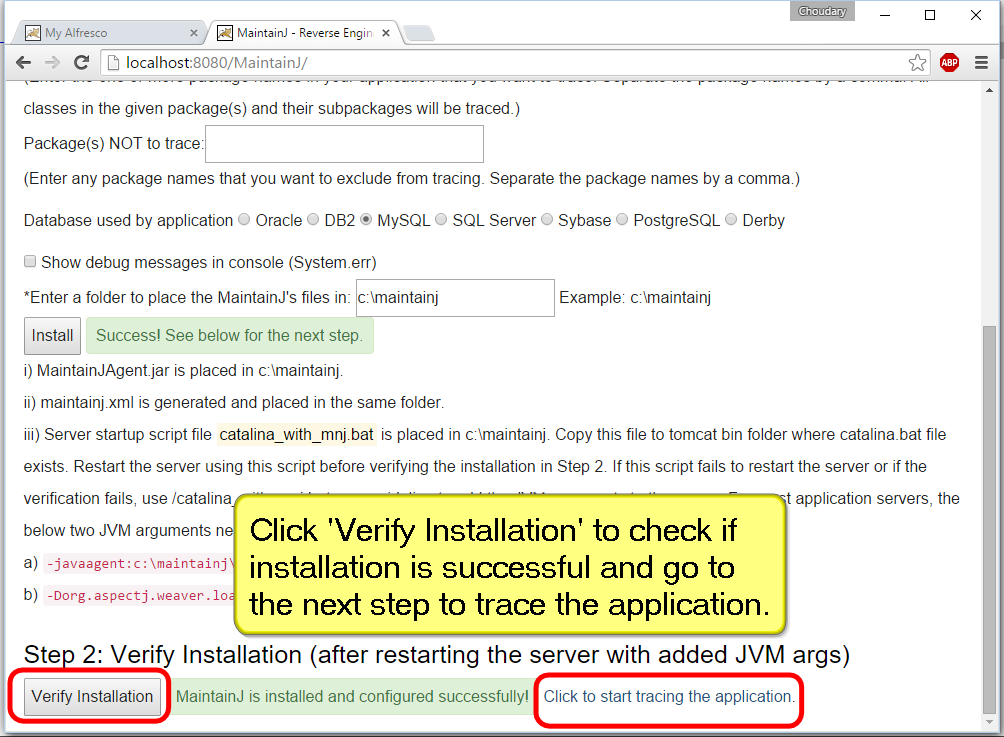1004x737 pixels.
Task: Click the browser reload icon
Action: click(82, 63)
